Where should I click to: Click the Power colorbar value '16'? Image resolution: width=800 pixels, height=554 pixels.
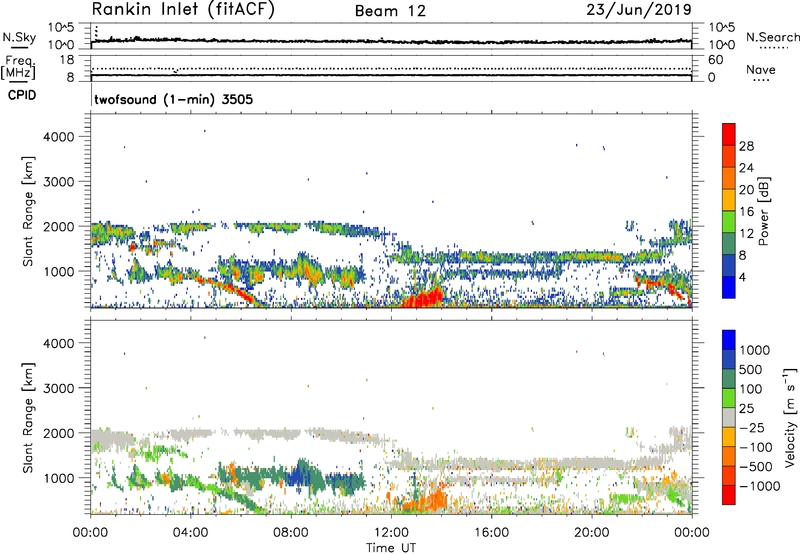[746, 212]
